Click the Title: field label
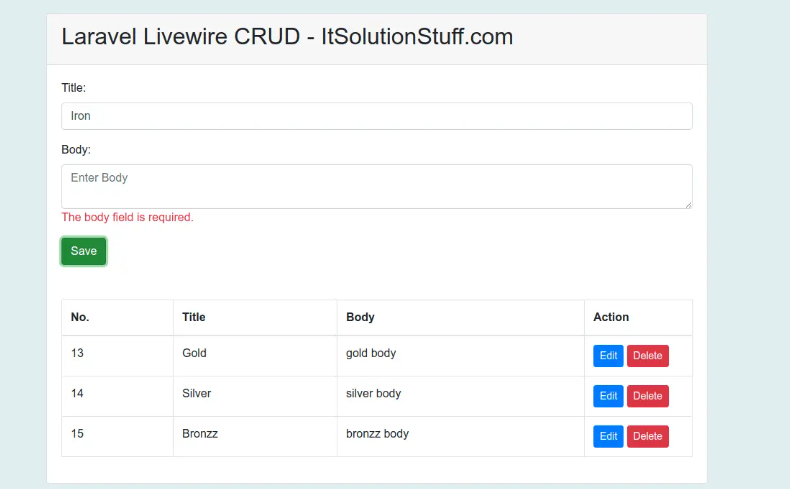 (74, 88)
